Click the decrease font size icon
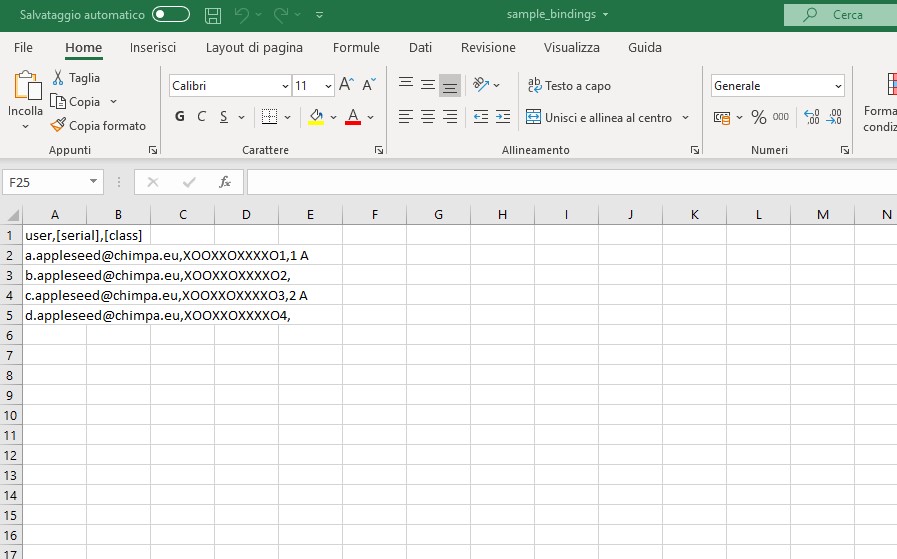 click(369, 85)
